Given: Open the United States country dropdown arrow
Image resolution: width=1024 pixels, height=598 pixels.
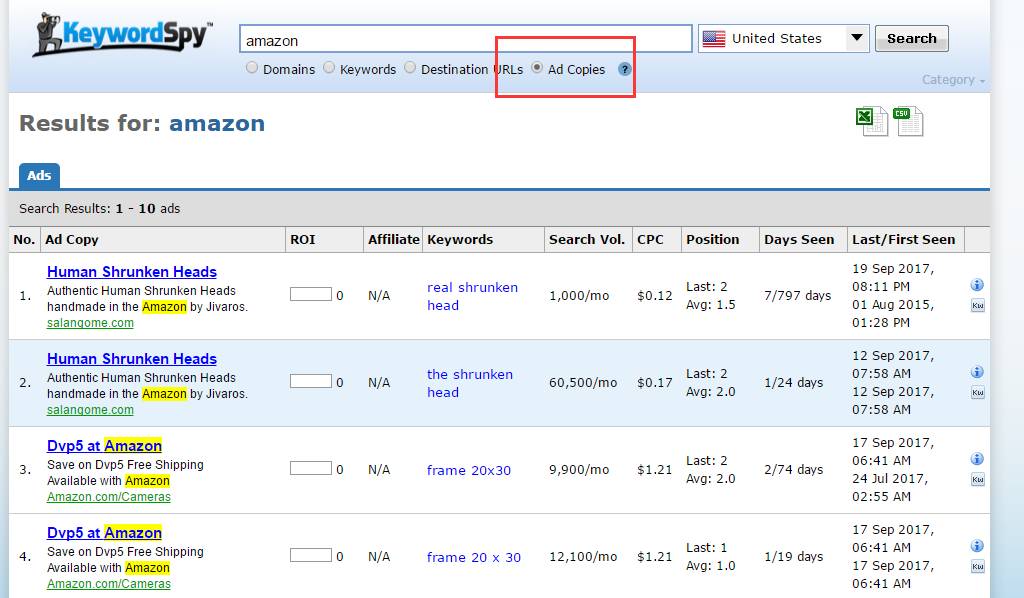Looking at the screenshot, I should click(857, 38).
